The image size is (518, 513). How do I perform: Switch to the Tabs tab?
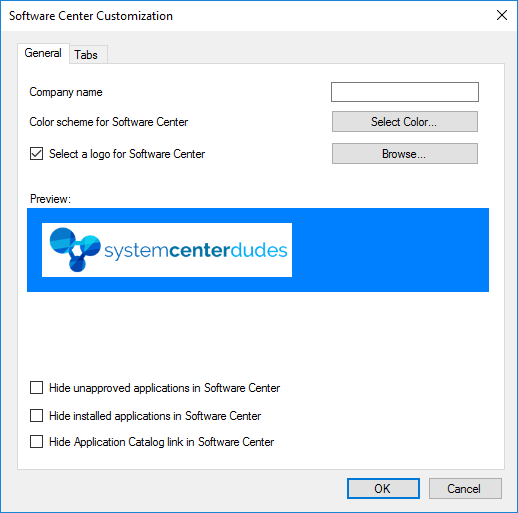[88, 54]
